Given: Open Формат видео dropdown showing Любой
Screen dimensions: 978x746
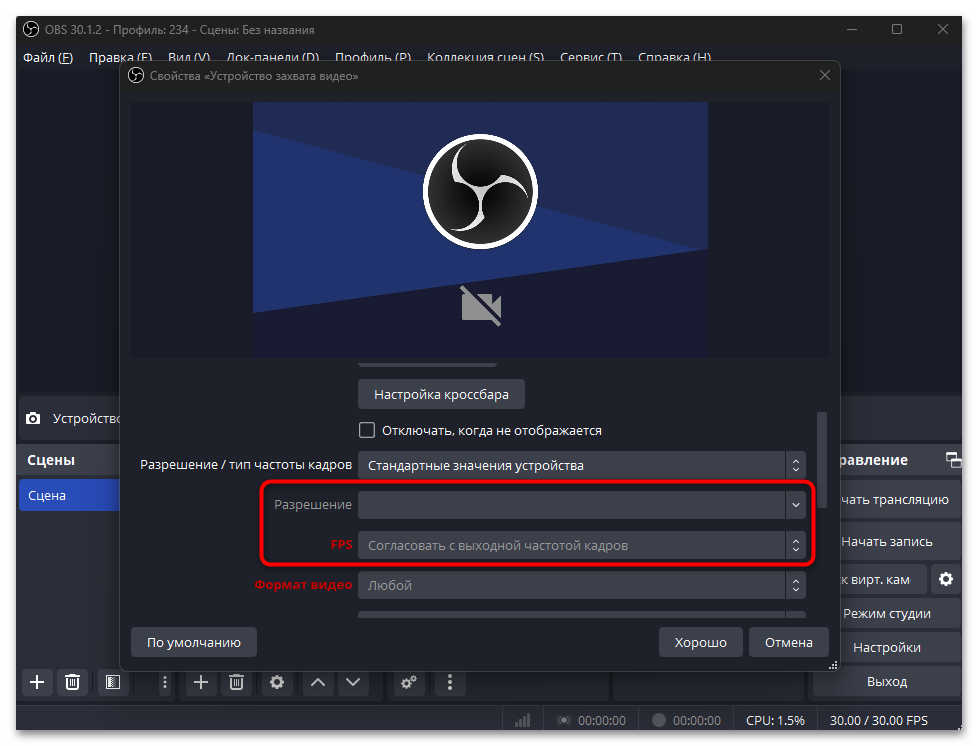Looking at the screenshot, I should click(x=581, y=585).
